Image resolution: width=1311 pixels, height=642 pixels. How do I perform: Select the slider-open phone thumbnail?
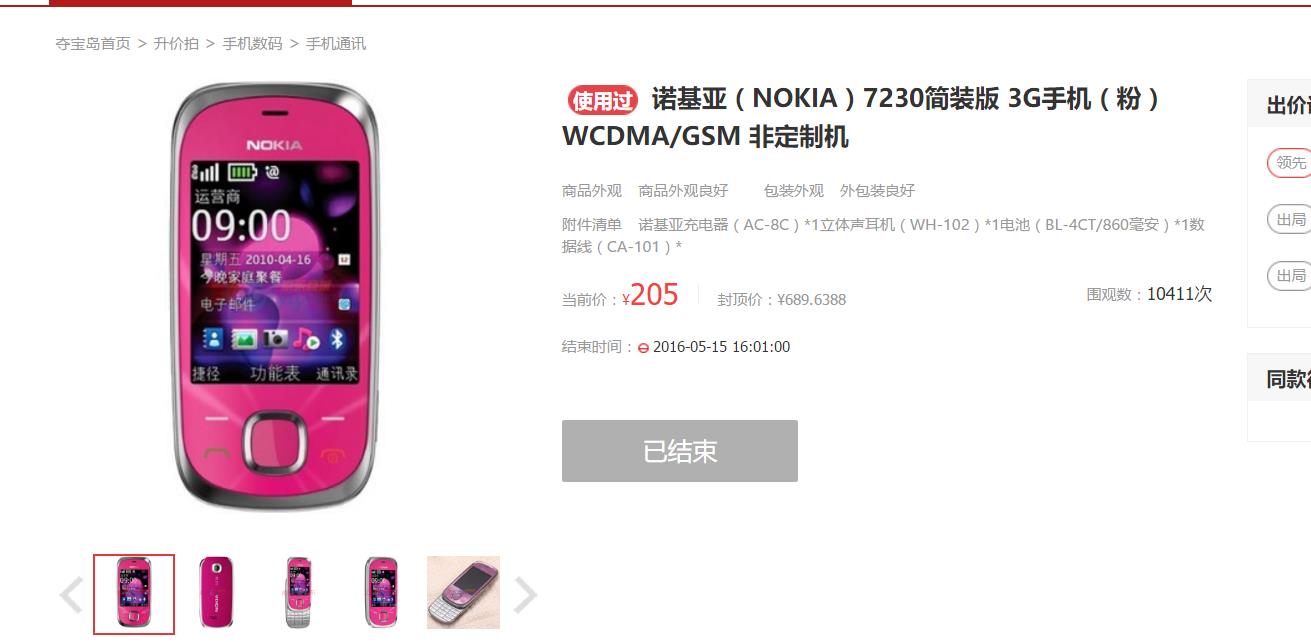299,593
